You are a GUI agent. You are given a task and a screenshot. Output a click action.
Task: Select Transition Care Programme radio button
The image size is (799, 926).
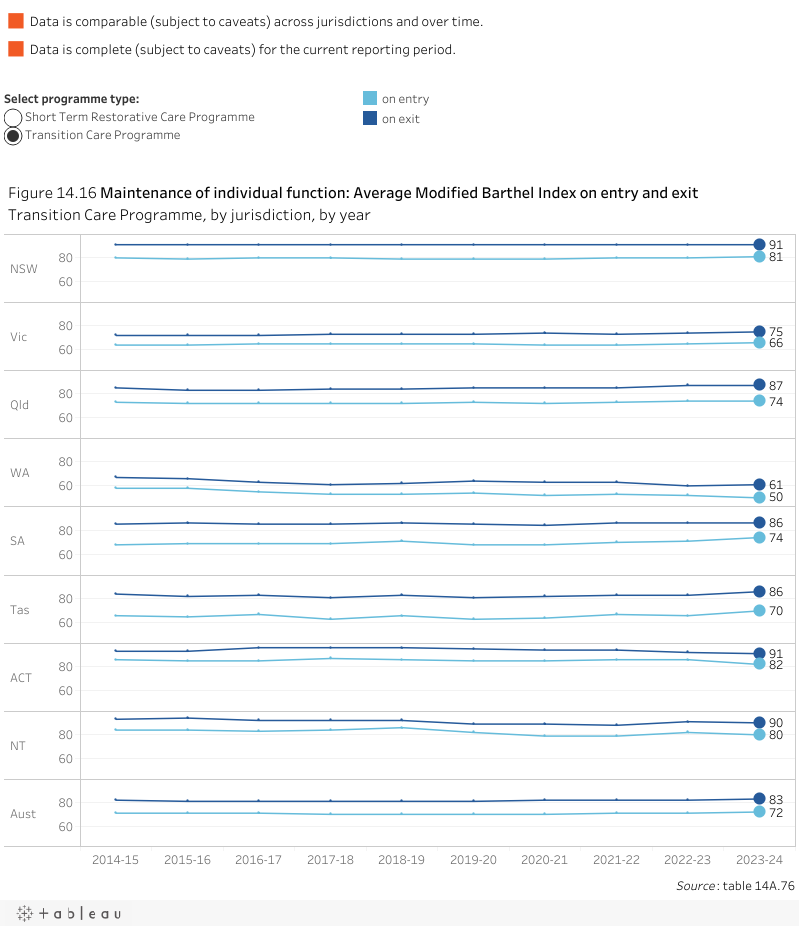(x=14, y=136)
